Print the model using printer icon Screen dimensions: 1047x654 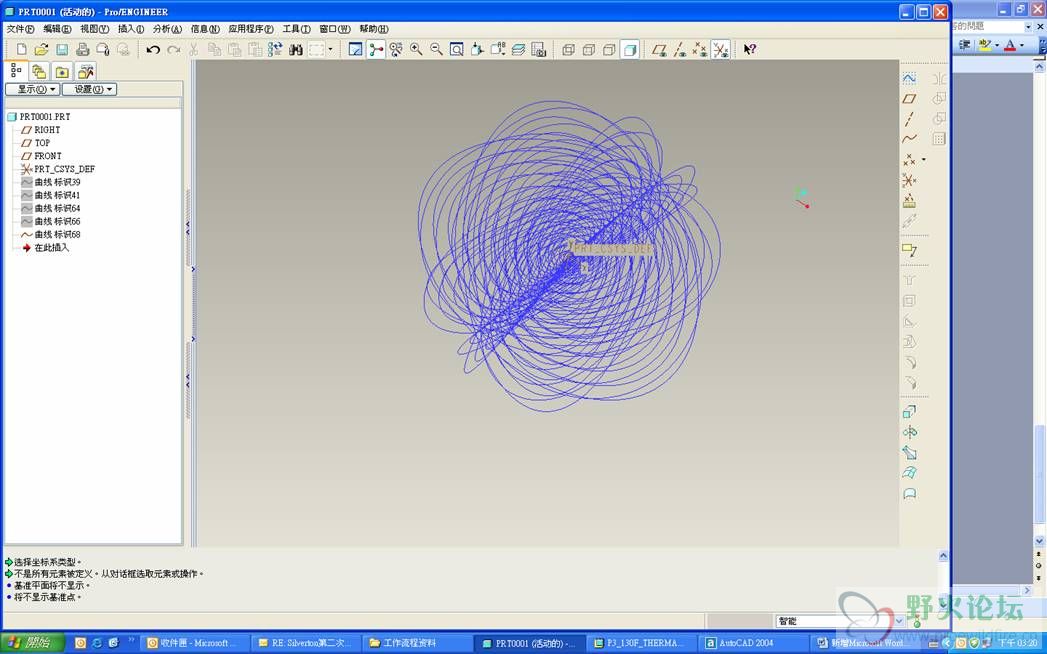pos(83,49)
